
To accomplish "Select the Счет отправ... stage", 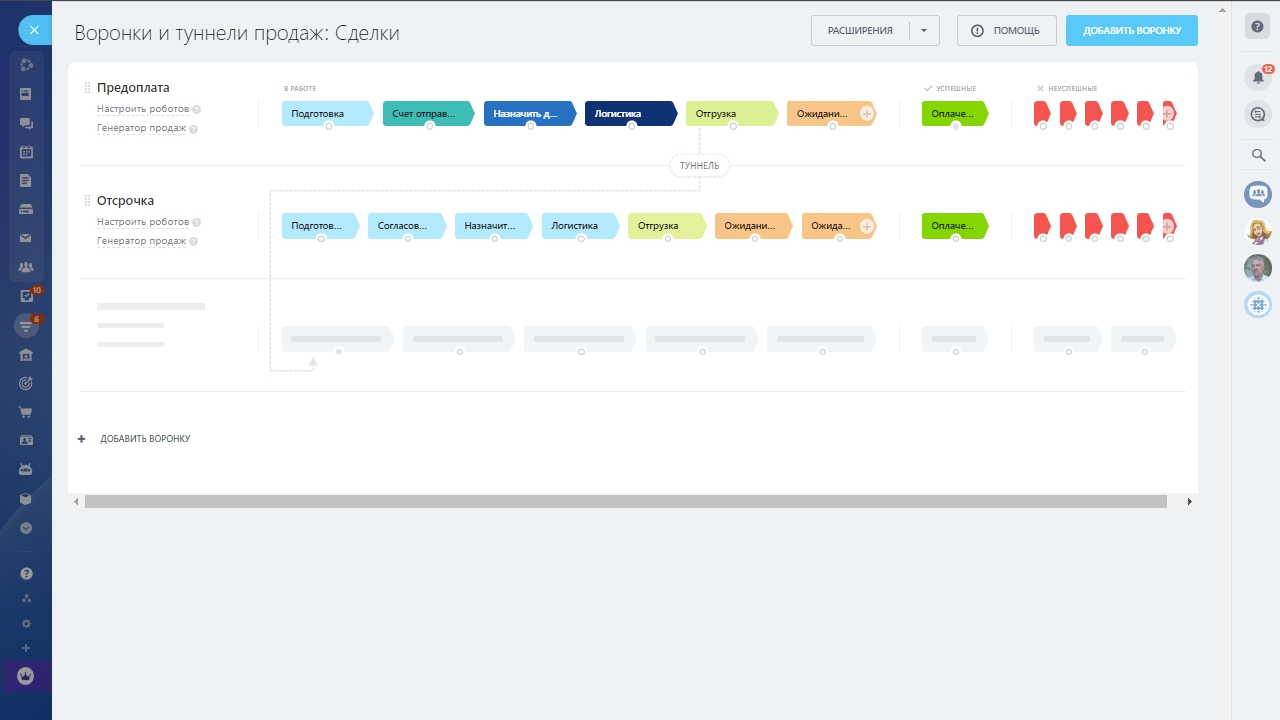I will pyautogui.click(x=428, y=114).
